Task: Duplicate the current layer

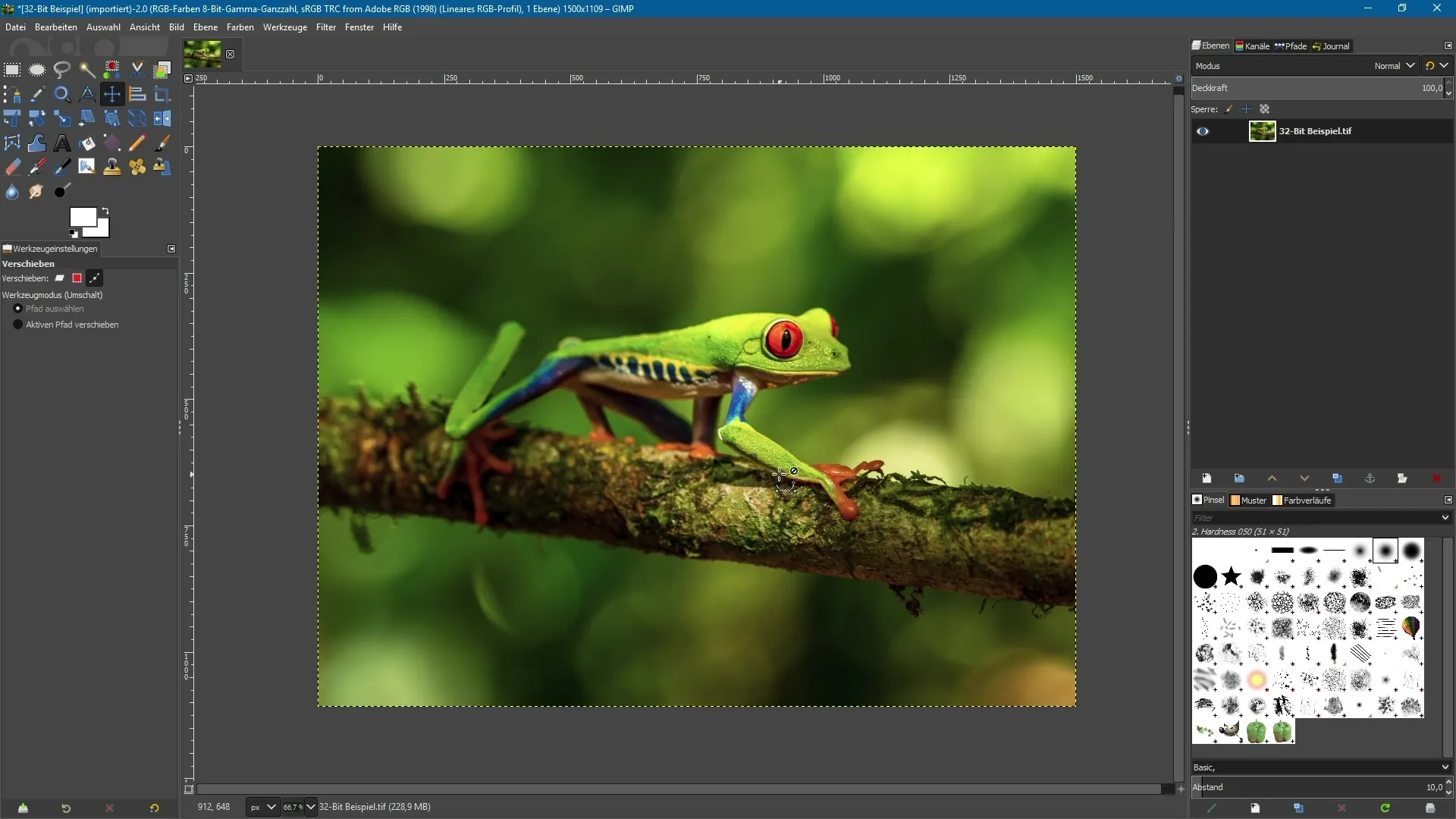Action: point(1337,479)
